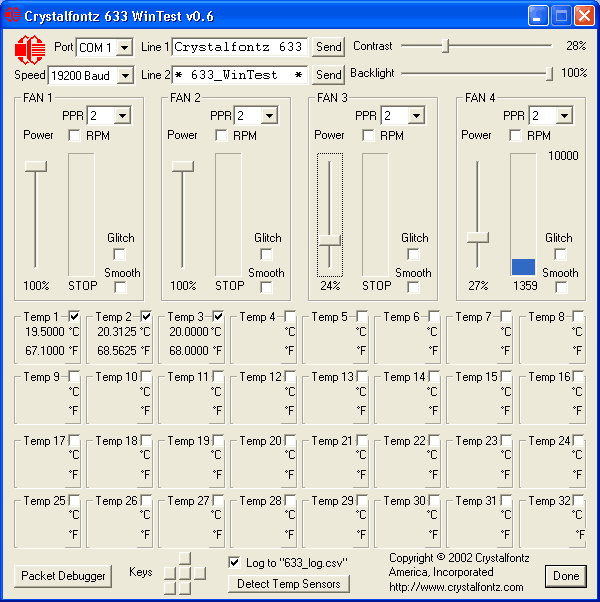Click the Temp 3 value 20.0000 °C
Screen dimensions: 600x602
click(x=195, y=332)
